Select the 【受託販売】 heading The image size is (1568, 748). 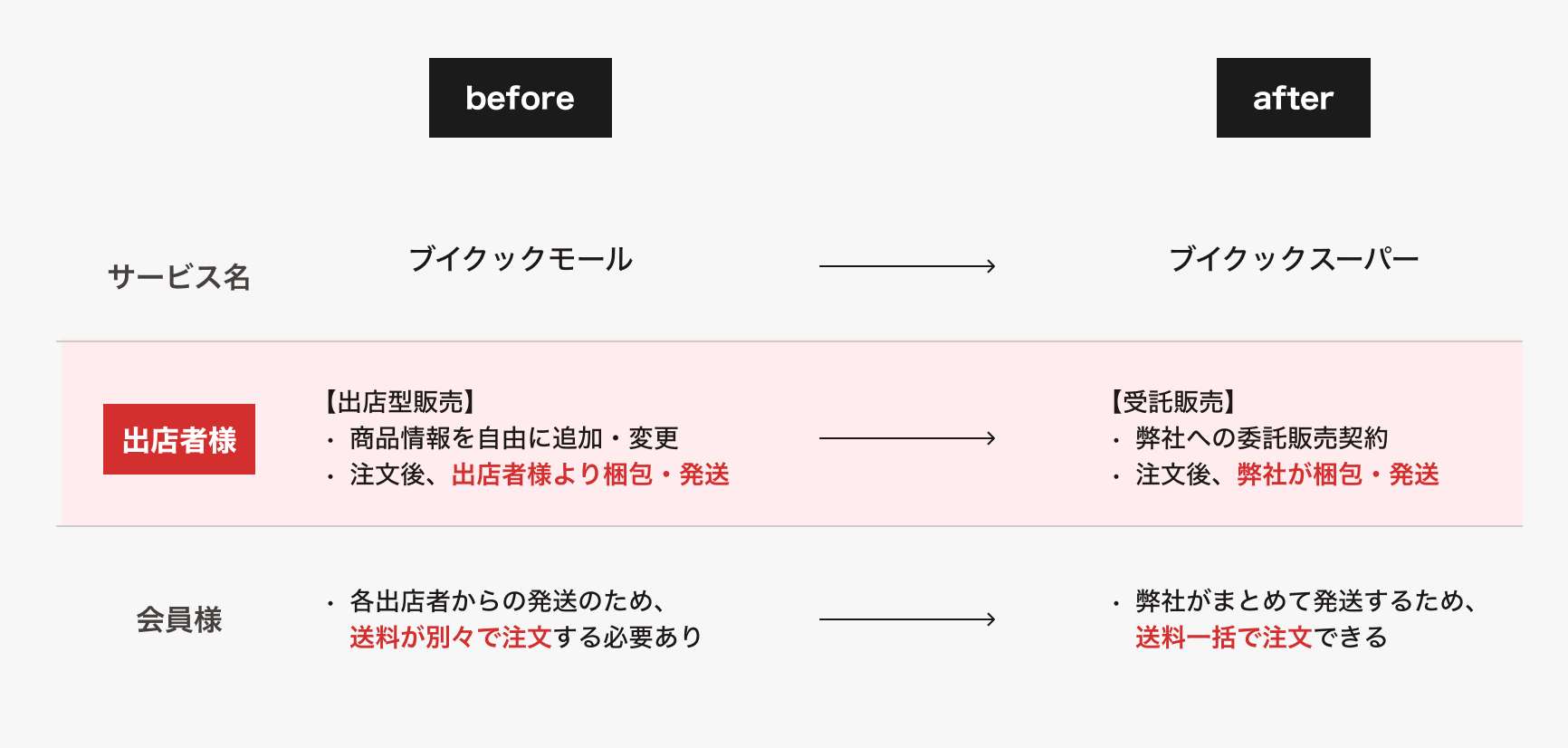point(1173,401)
